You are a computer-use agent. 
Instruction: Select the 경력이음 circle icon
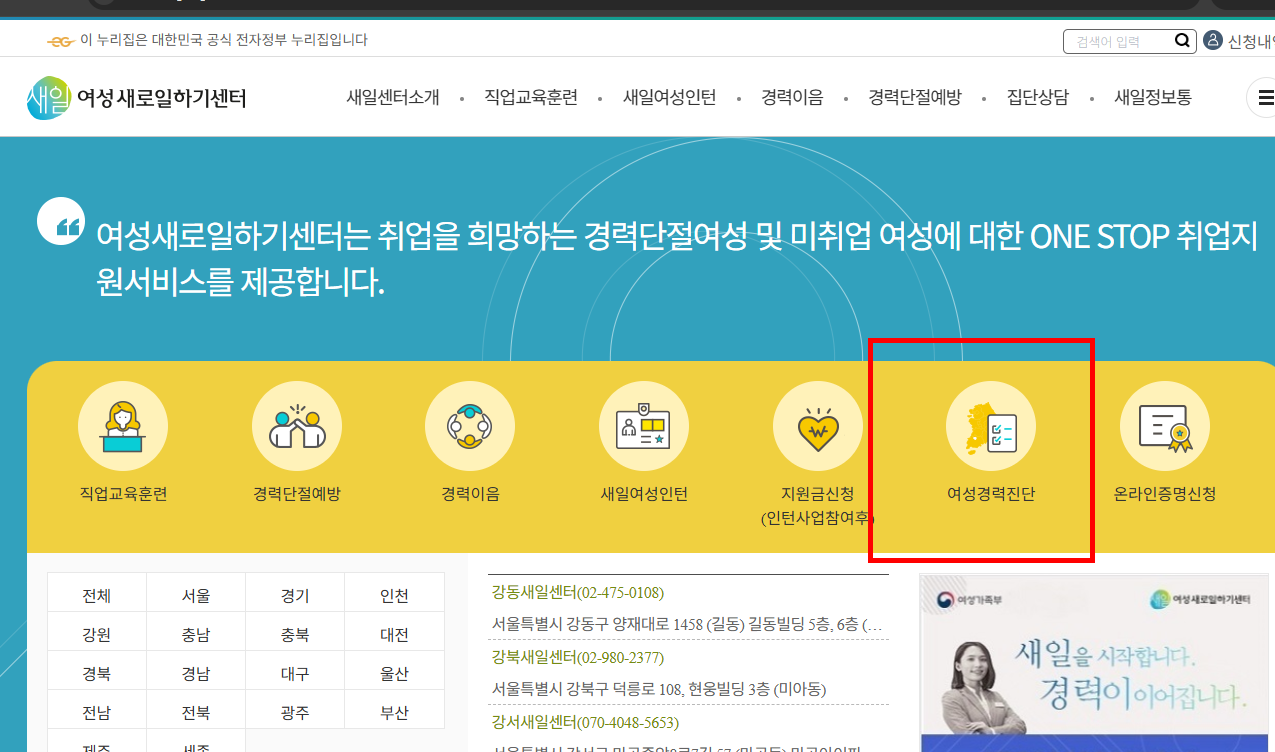(470, 425)
